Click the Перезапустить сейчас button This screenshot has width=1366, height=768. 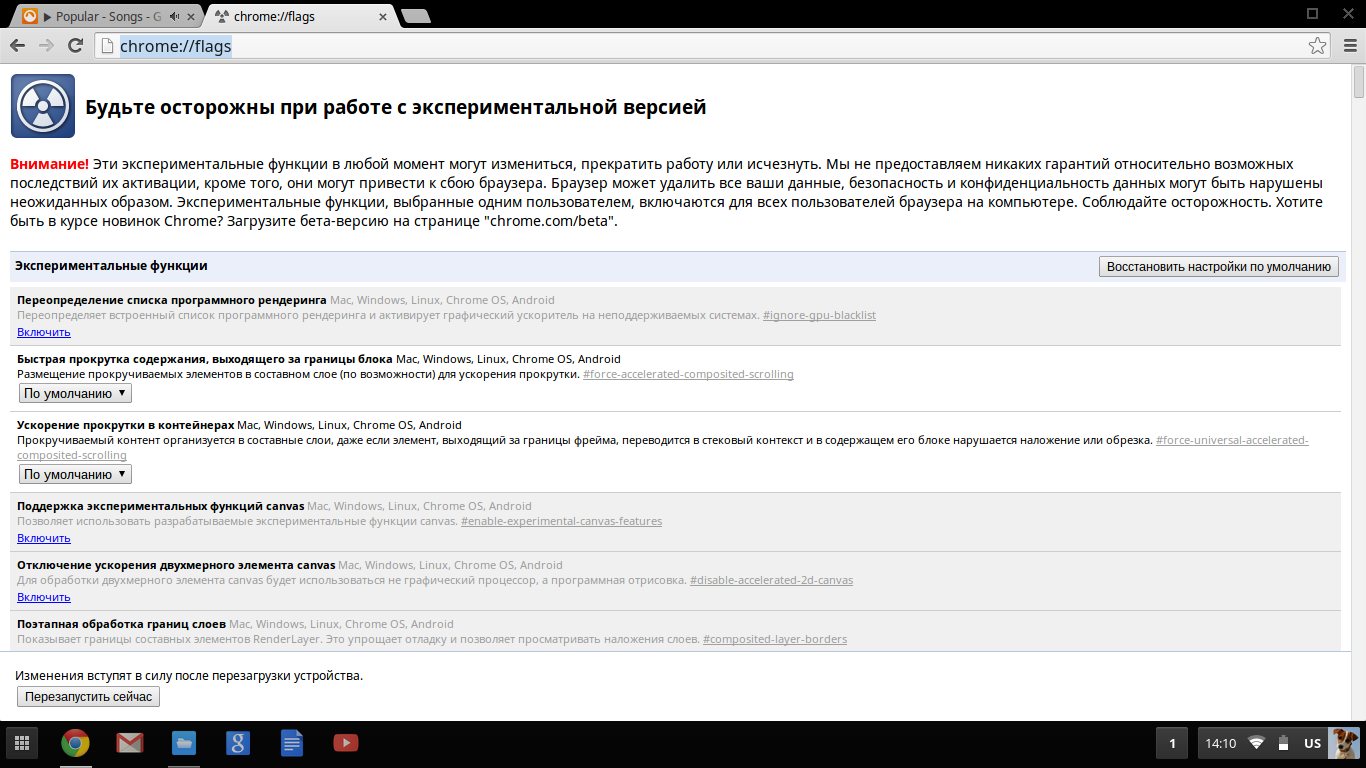coord(88,697)
